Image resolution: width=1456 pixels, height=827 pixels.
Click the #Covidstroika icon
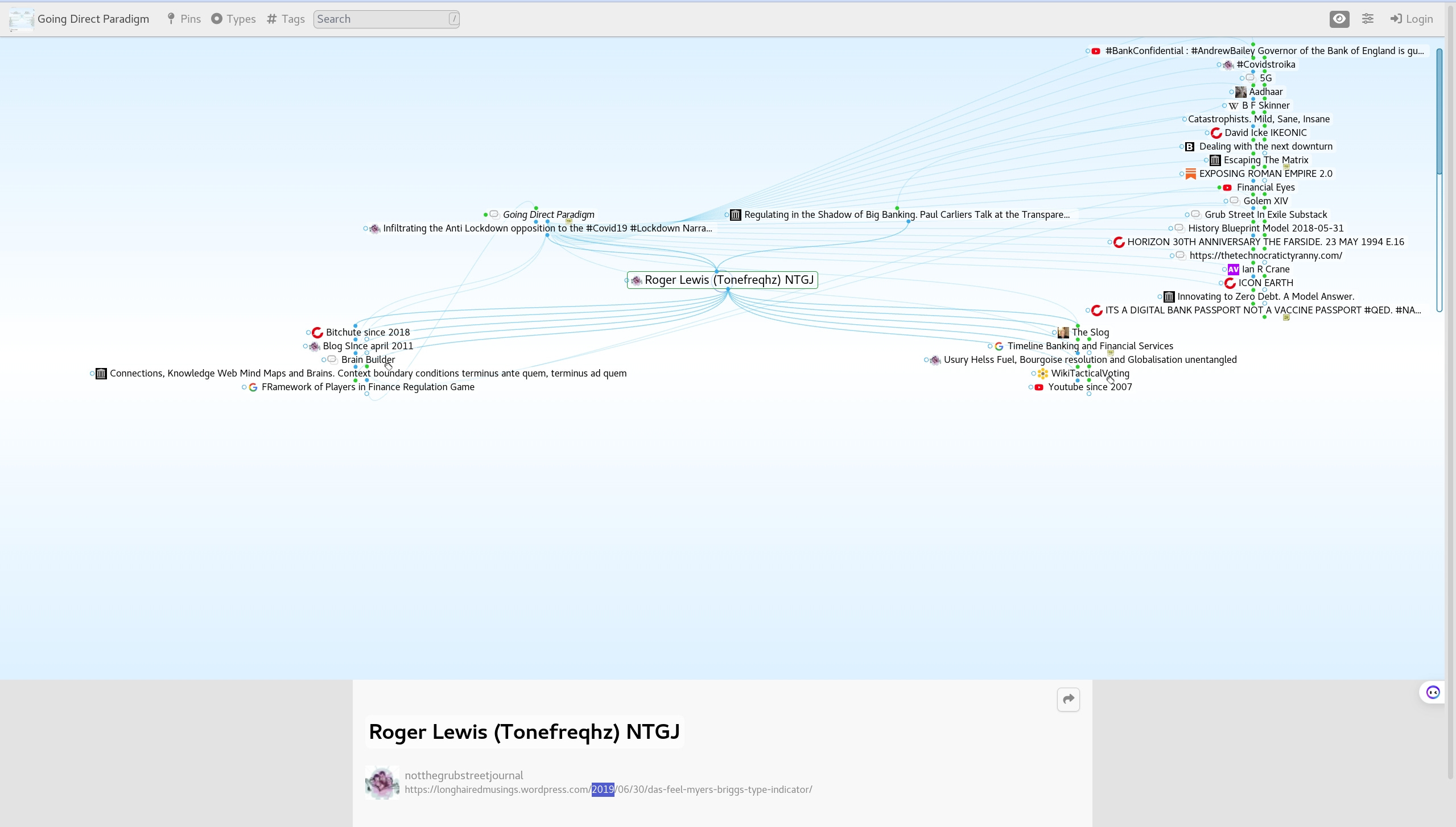1228,65
